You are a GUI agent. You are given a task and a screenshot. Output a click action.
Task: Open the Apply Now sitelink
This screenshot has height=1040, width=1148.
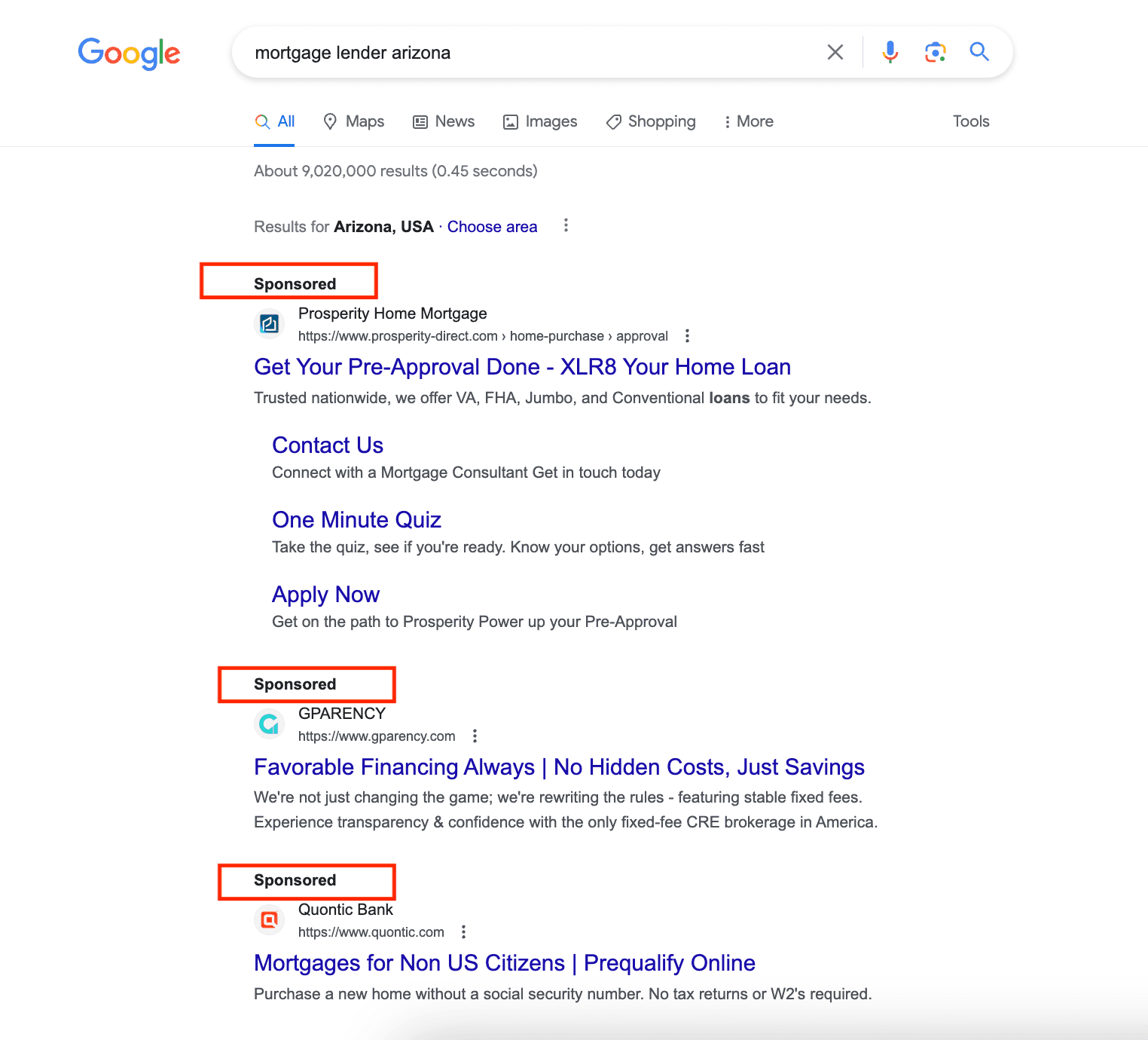[x=325, y=595]
